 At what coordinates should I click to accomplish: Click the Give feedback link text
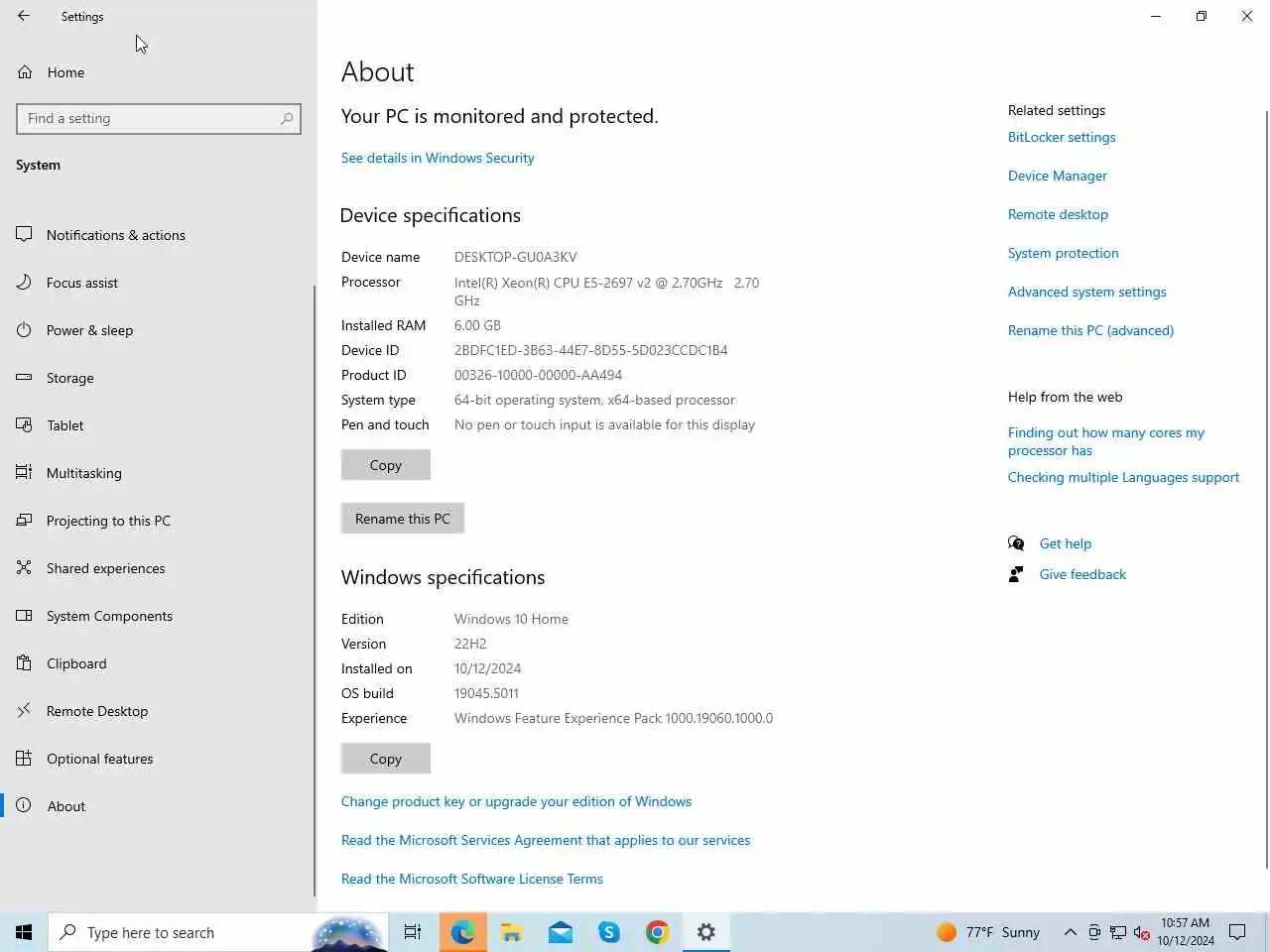[x=1082, y=574]
